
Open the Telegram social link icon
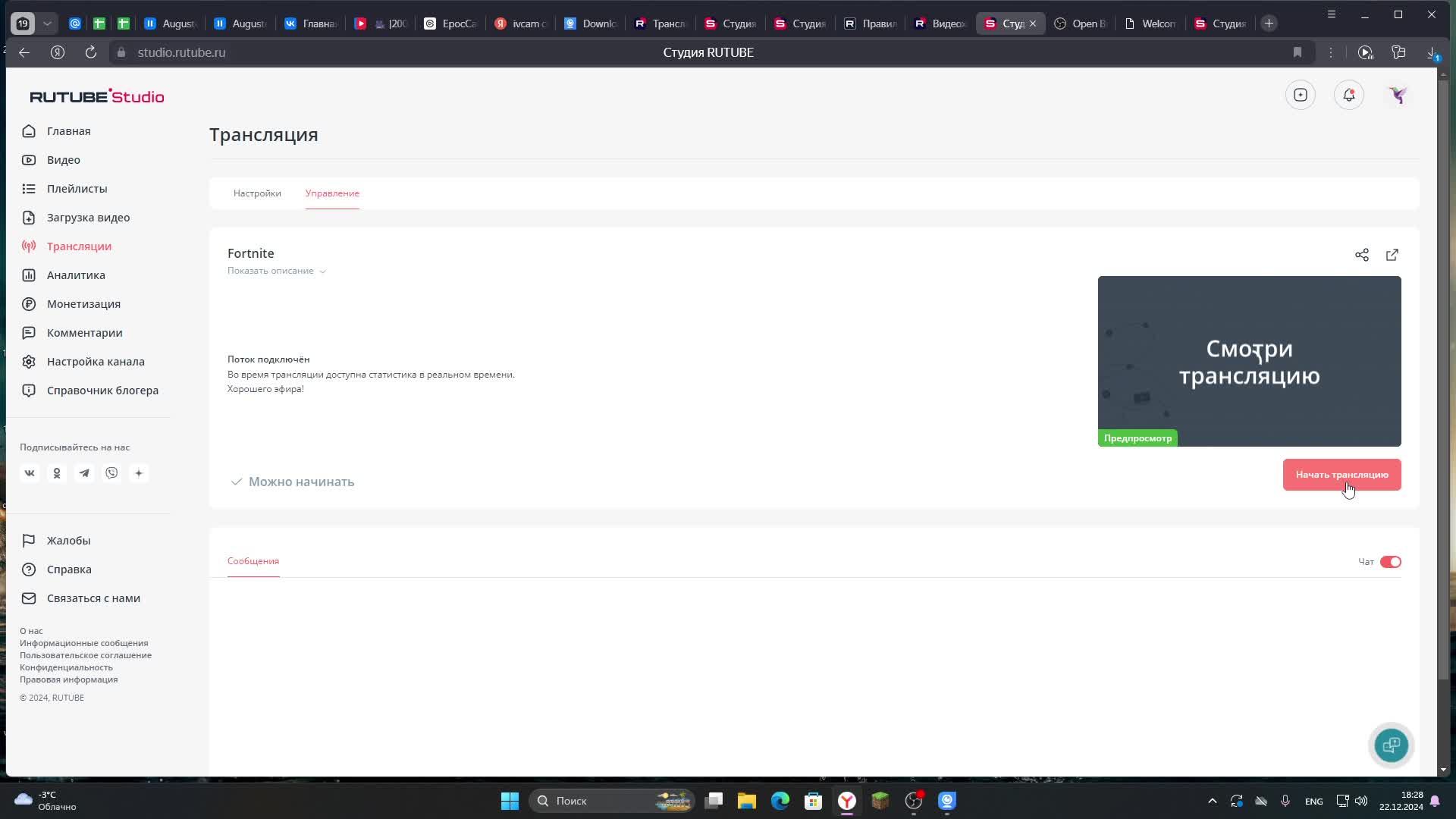[x=84, y=473]
